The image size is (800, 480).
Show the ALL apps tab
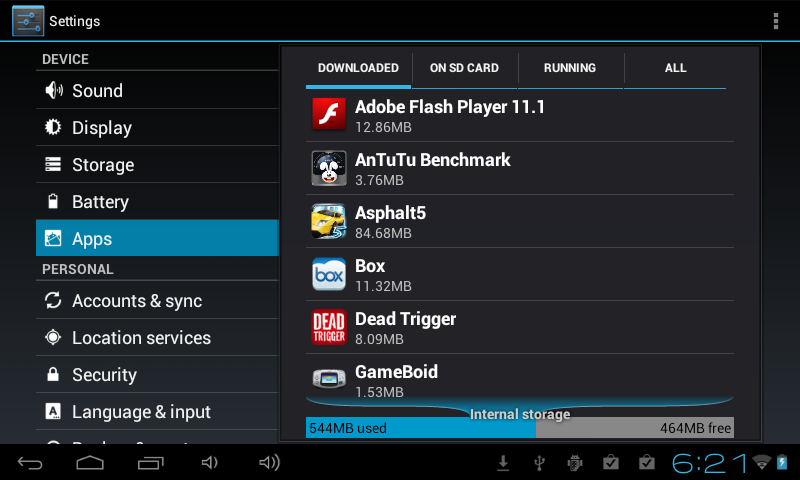pyautogui.click(x=676, y=68)
